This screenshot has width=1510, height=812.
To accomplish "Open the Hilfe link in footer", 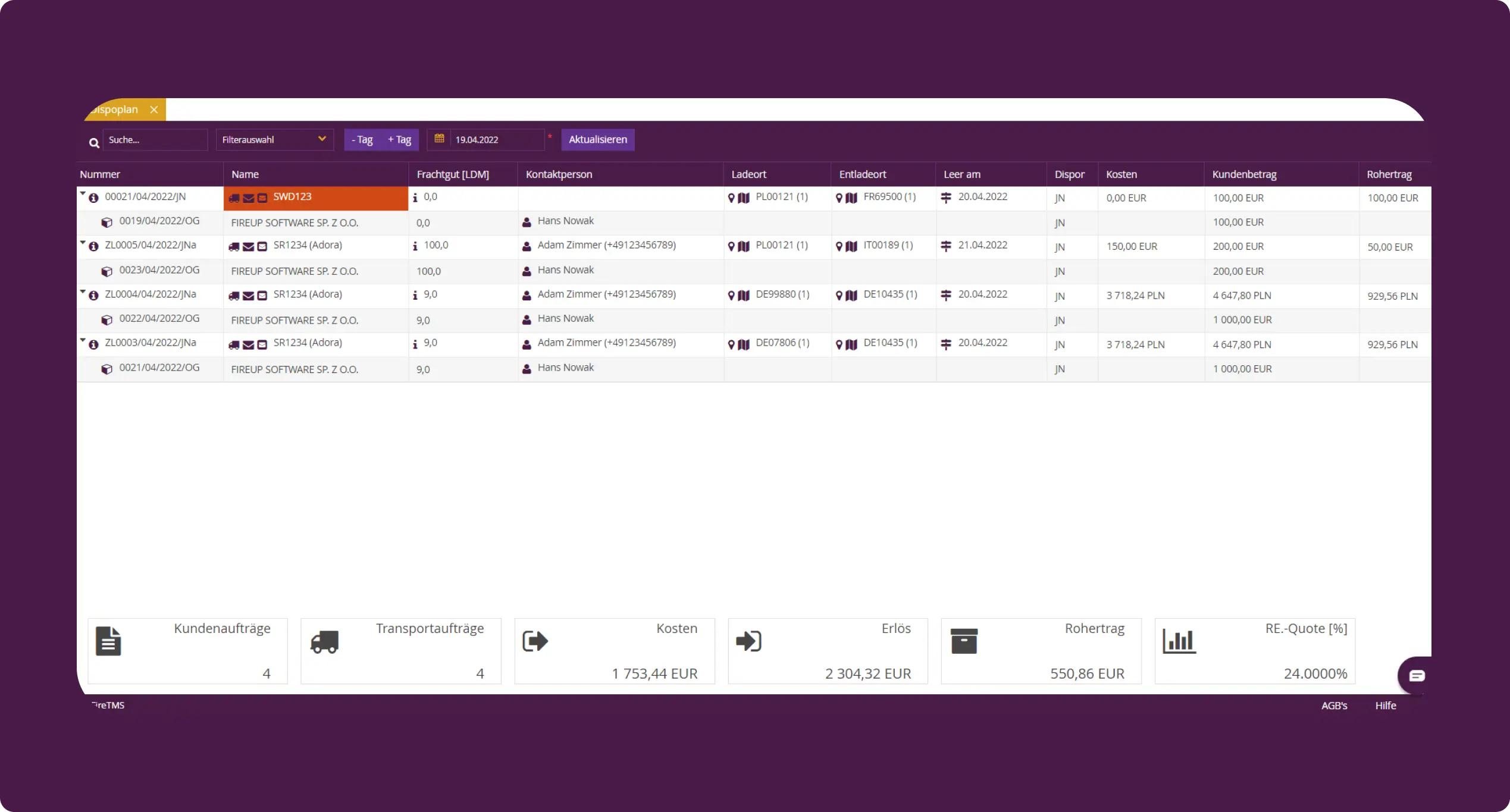I will (x=1385, y=706).
